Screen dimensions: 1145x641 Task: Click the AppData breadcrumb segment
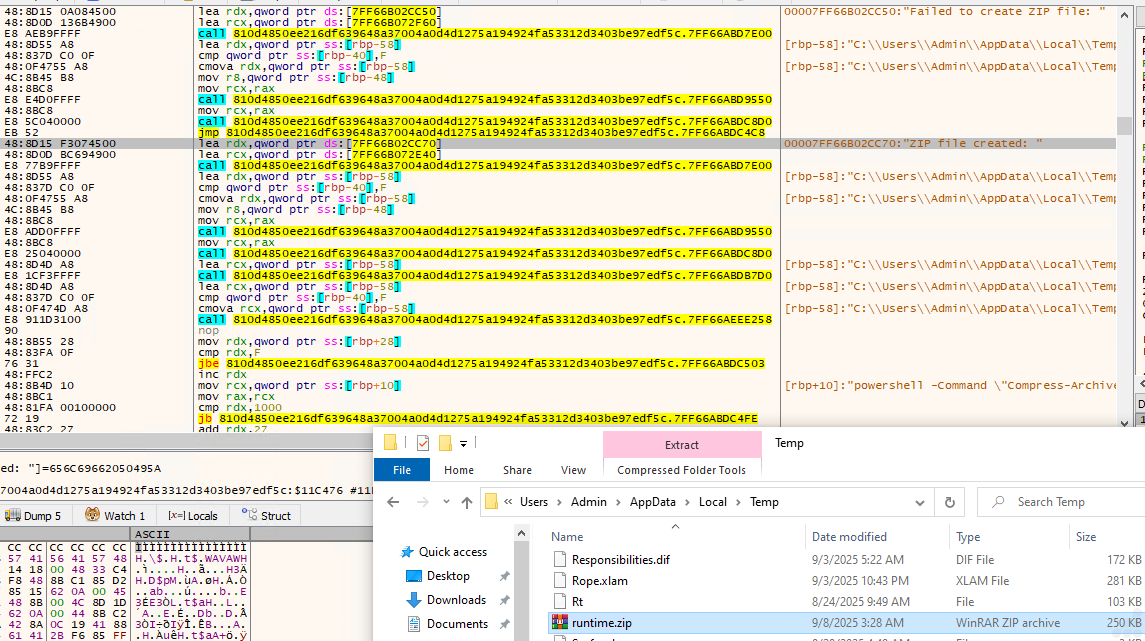[650, 502]
